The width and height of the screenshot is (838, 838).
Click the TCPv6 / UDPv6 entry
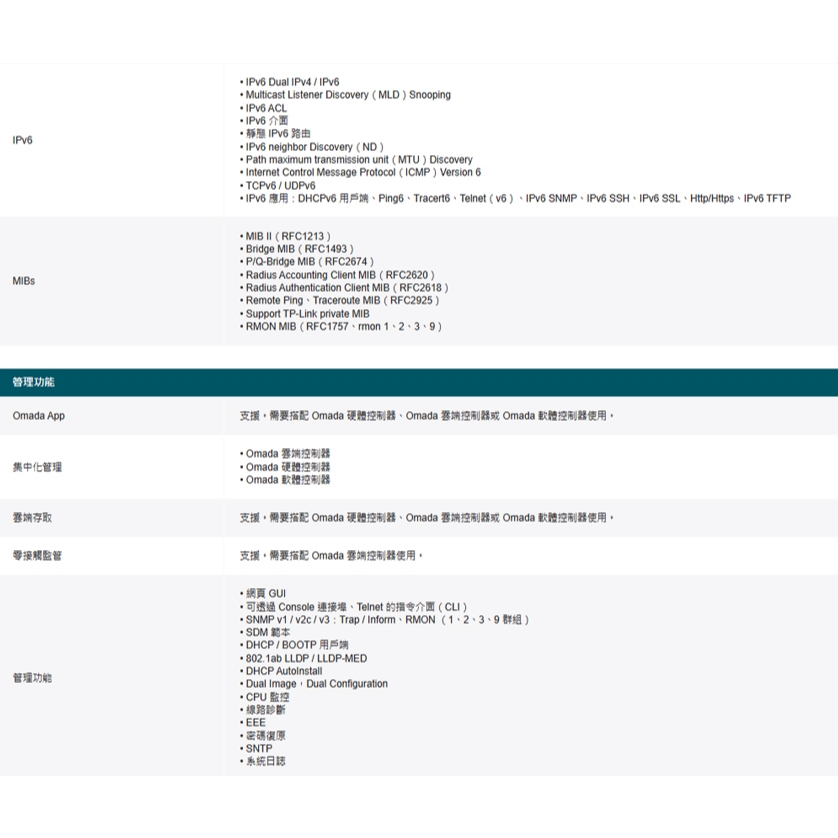(280, 186)
